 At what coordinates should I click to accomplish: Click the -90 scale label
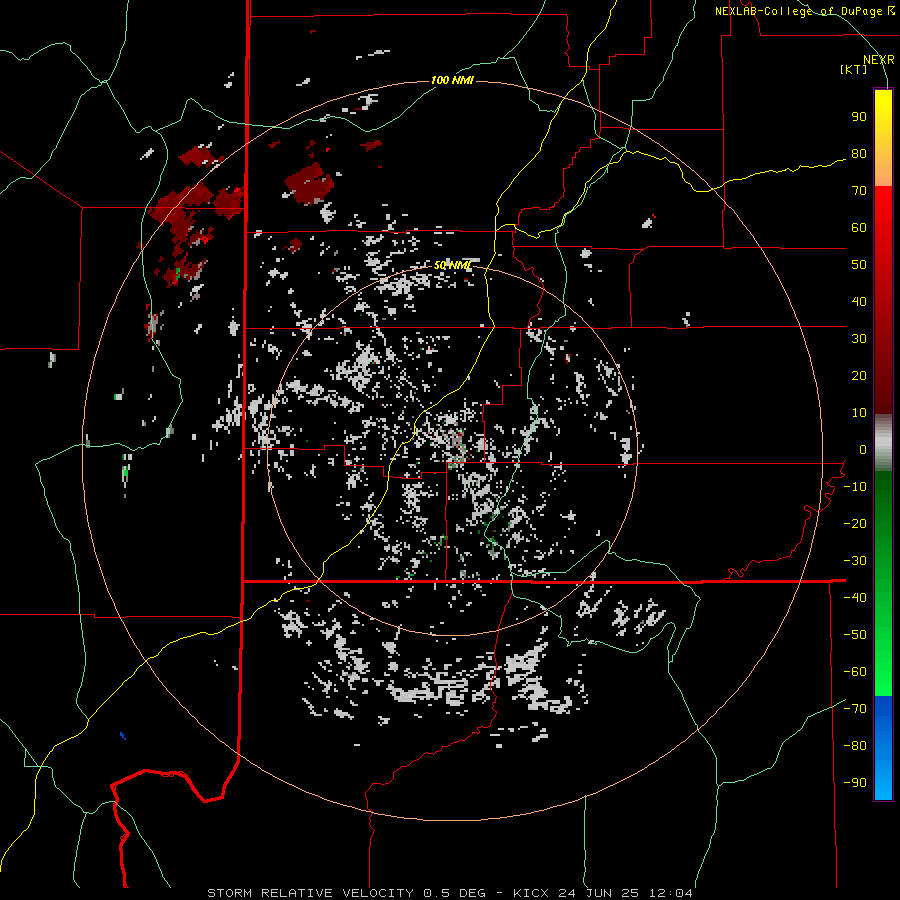(x=855, y=783)
